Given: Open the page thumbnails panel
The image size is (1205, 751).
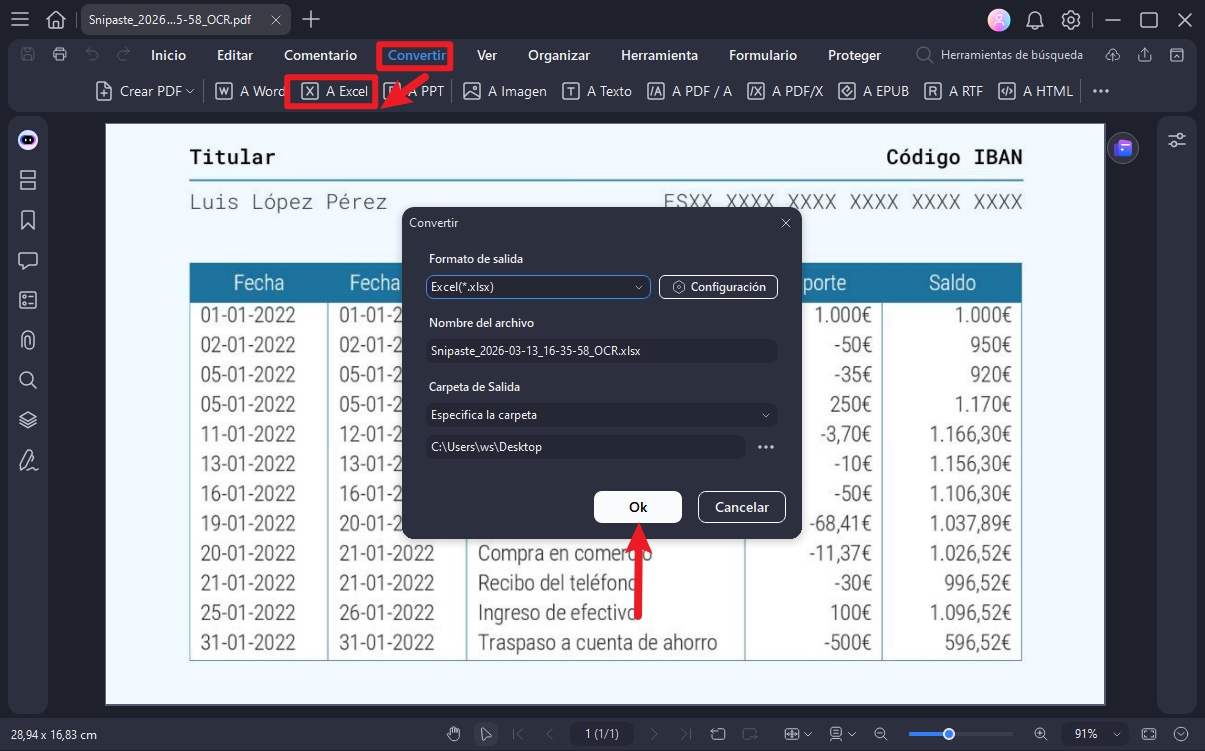Looking at the screenshot, I should (27, 180).
